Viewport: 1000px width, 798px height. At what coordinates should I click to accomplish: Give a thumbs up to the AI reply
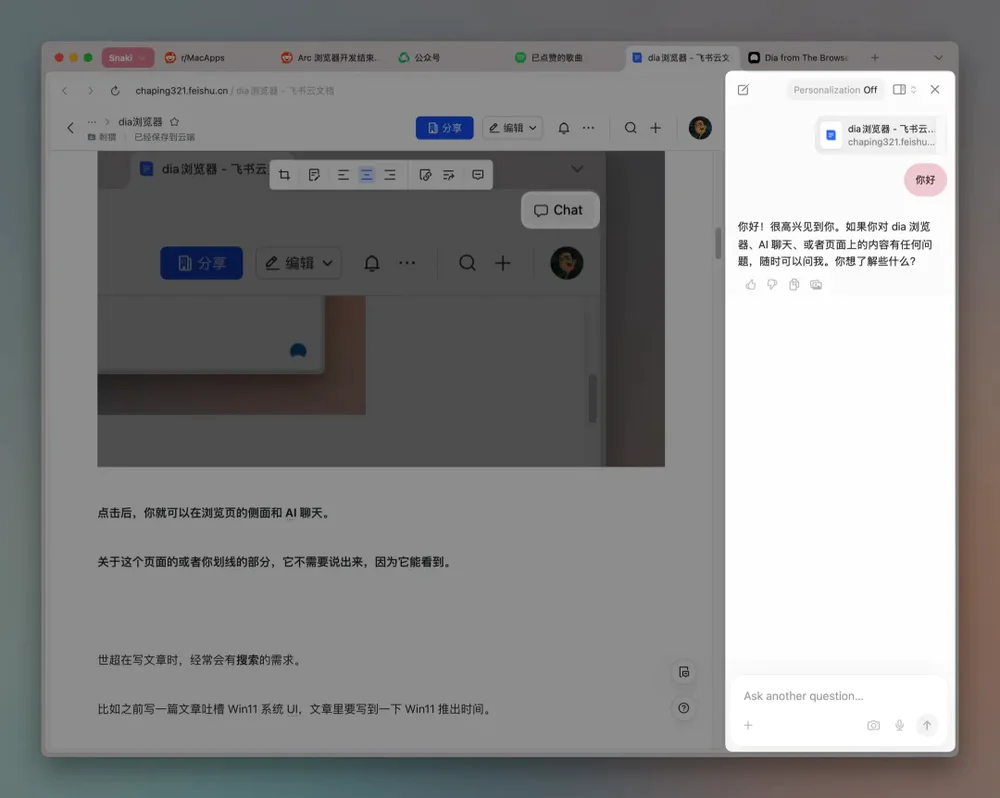pos(750,284)
